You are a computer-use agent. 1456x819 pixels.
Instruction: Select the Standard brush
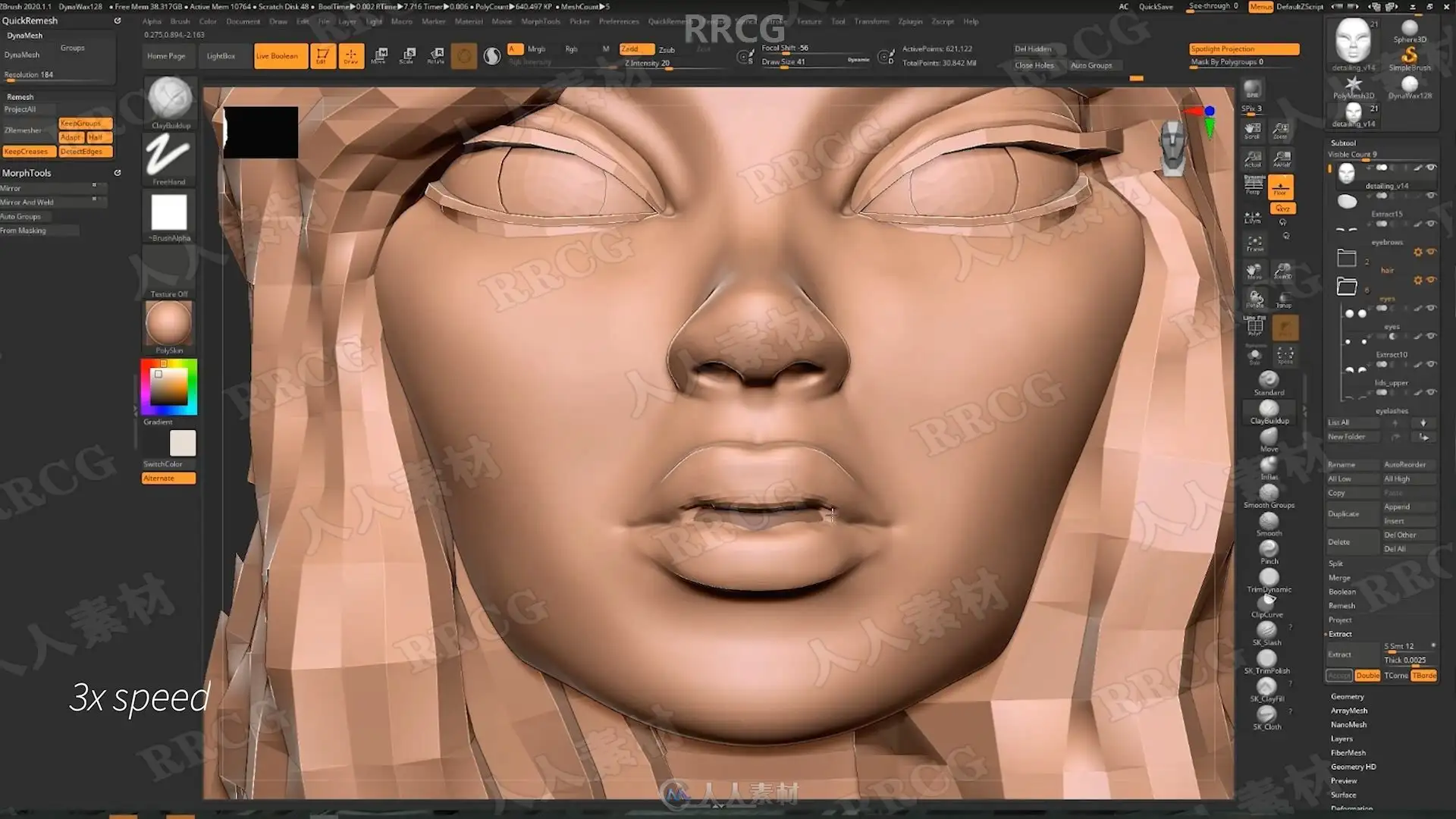(x=1269, y=382)
